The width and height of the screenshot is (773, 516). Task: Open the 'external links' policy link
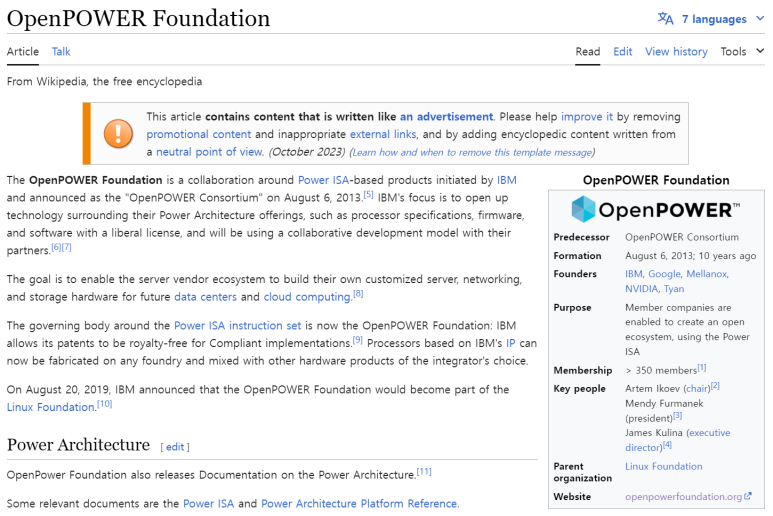(383, 134)
